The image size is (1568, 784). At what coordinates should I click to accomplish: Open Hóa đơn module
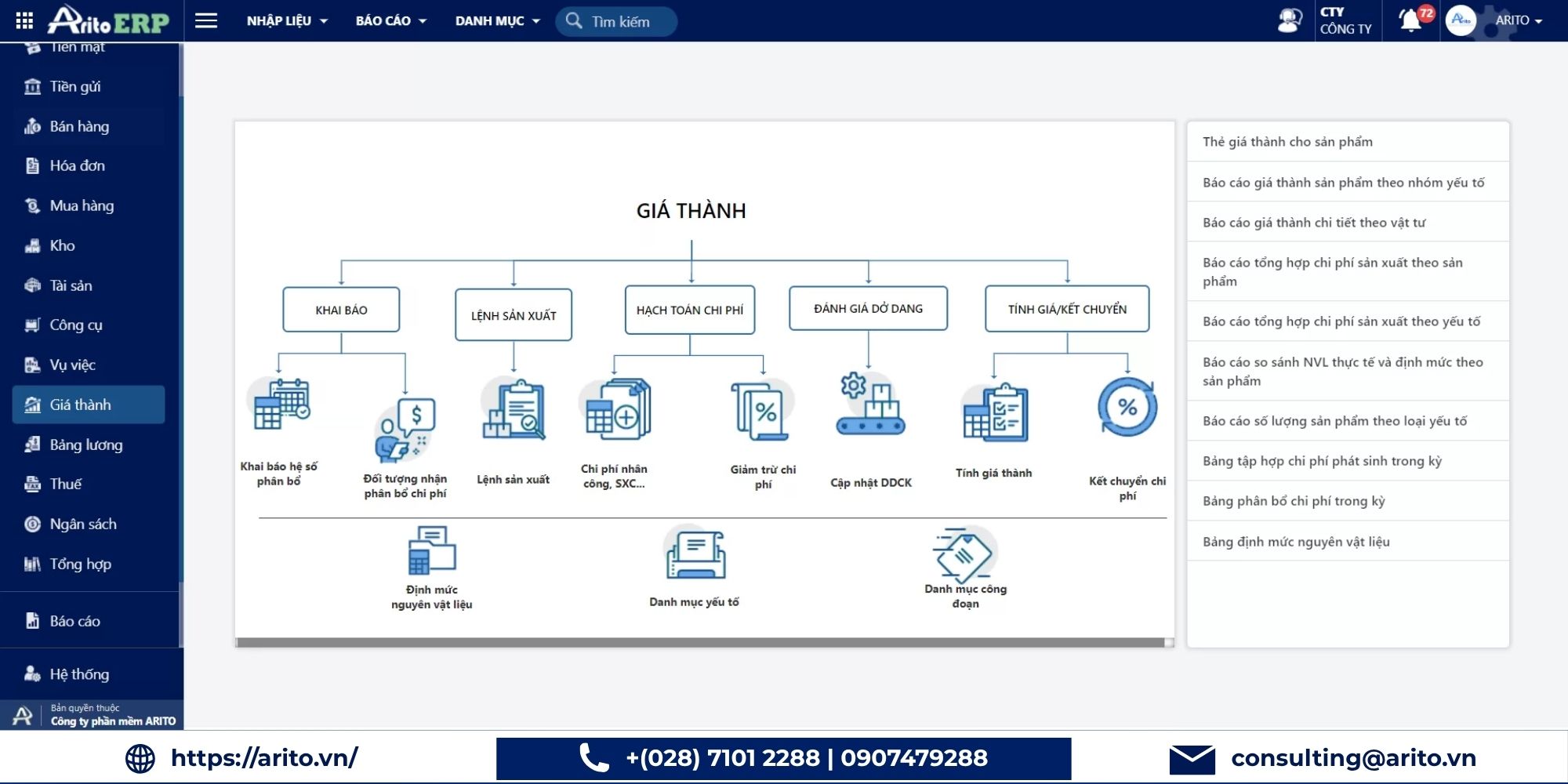pyautogui.click(x=89, y=165)
